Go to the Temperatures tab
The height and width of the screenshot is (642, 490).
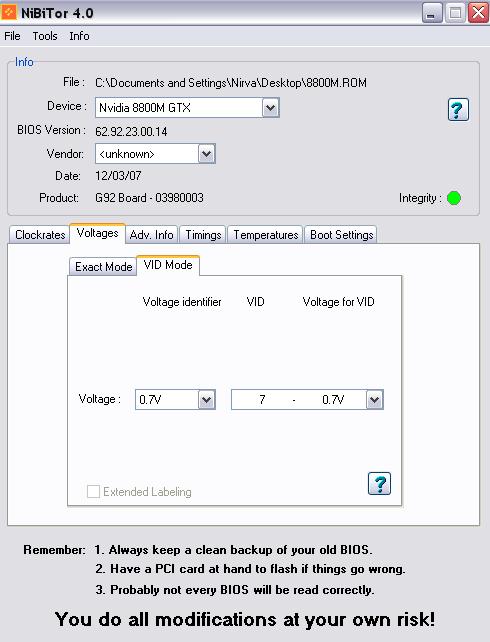click(266, 235)
